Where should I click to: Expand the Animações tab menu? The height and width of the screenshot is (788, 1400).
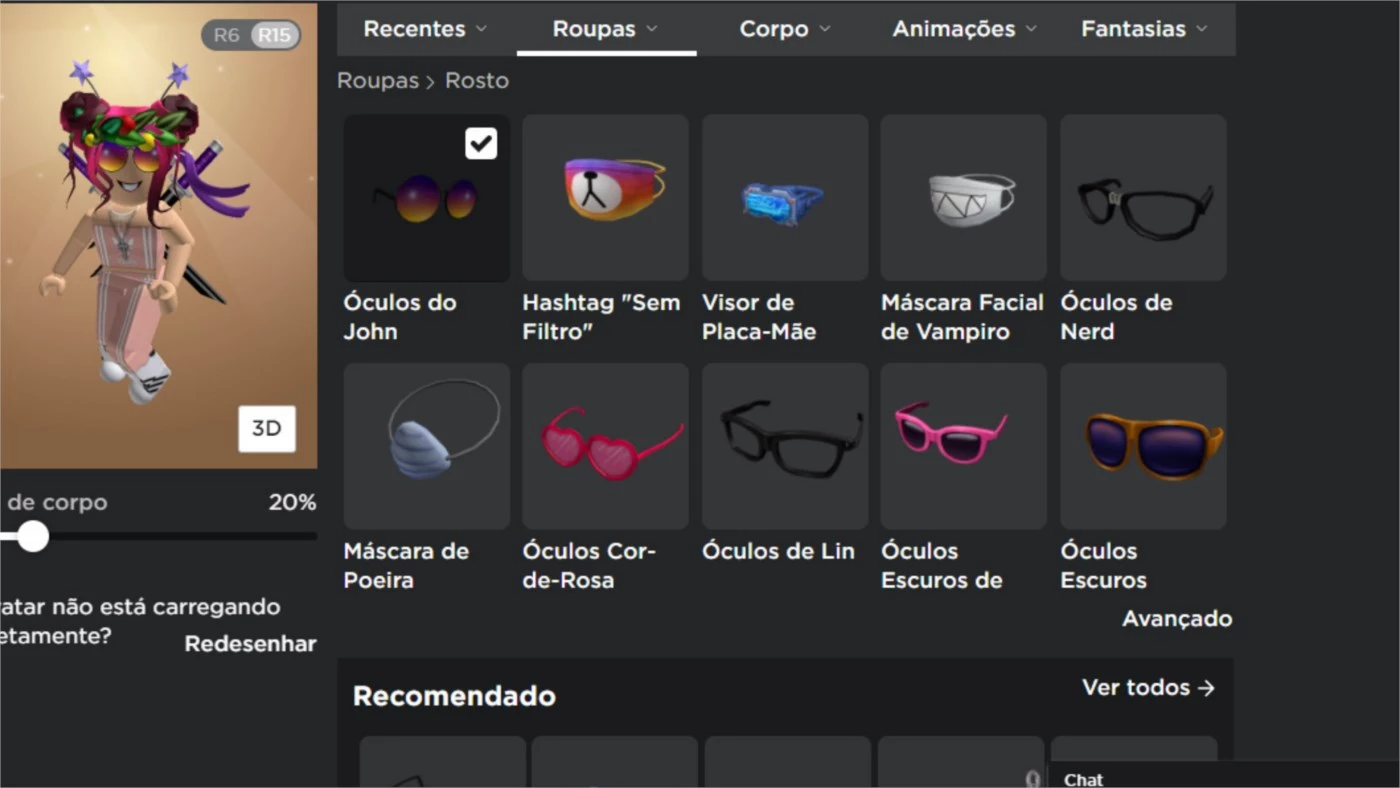click(x=964, y=29)
